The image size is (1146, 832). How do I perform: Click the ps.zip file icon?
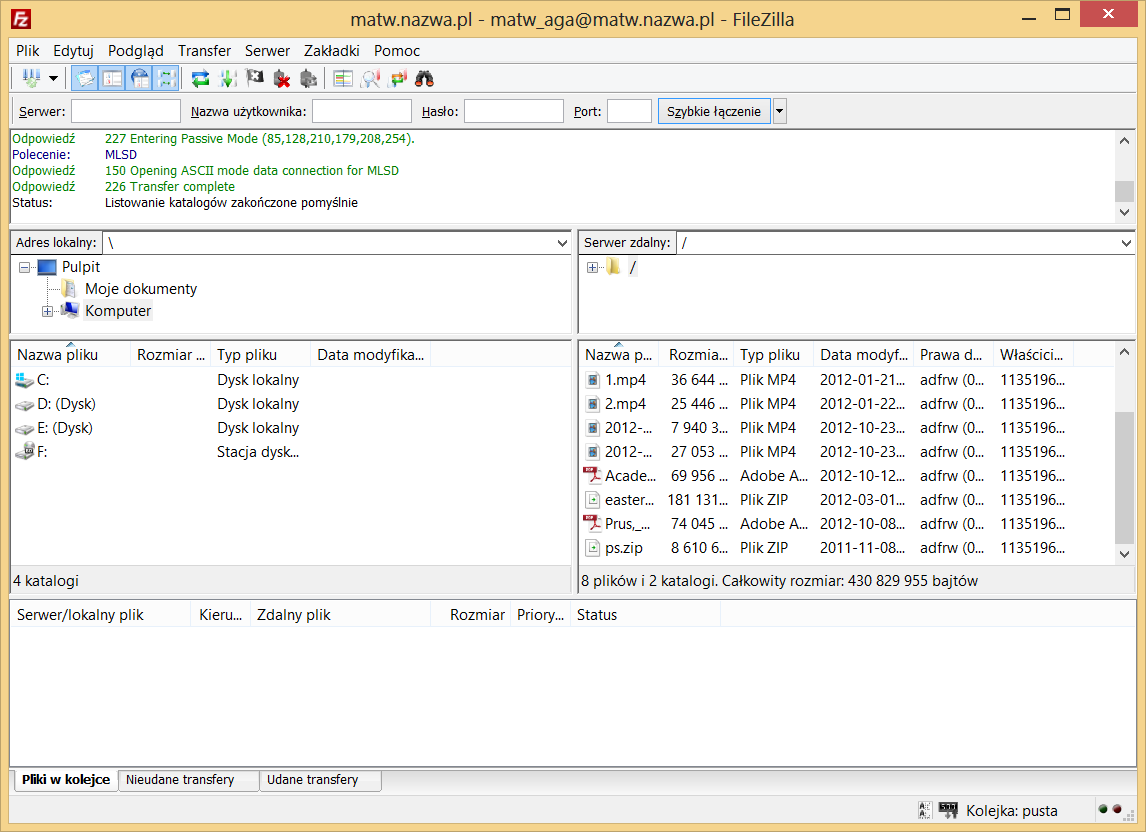pos(593,548)
